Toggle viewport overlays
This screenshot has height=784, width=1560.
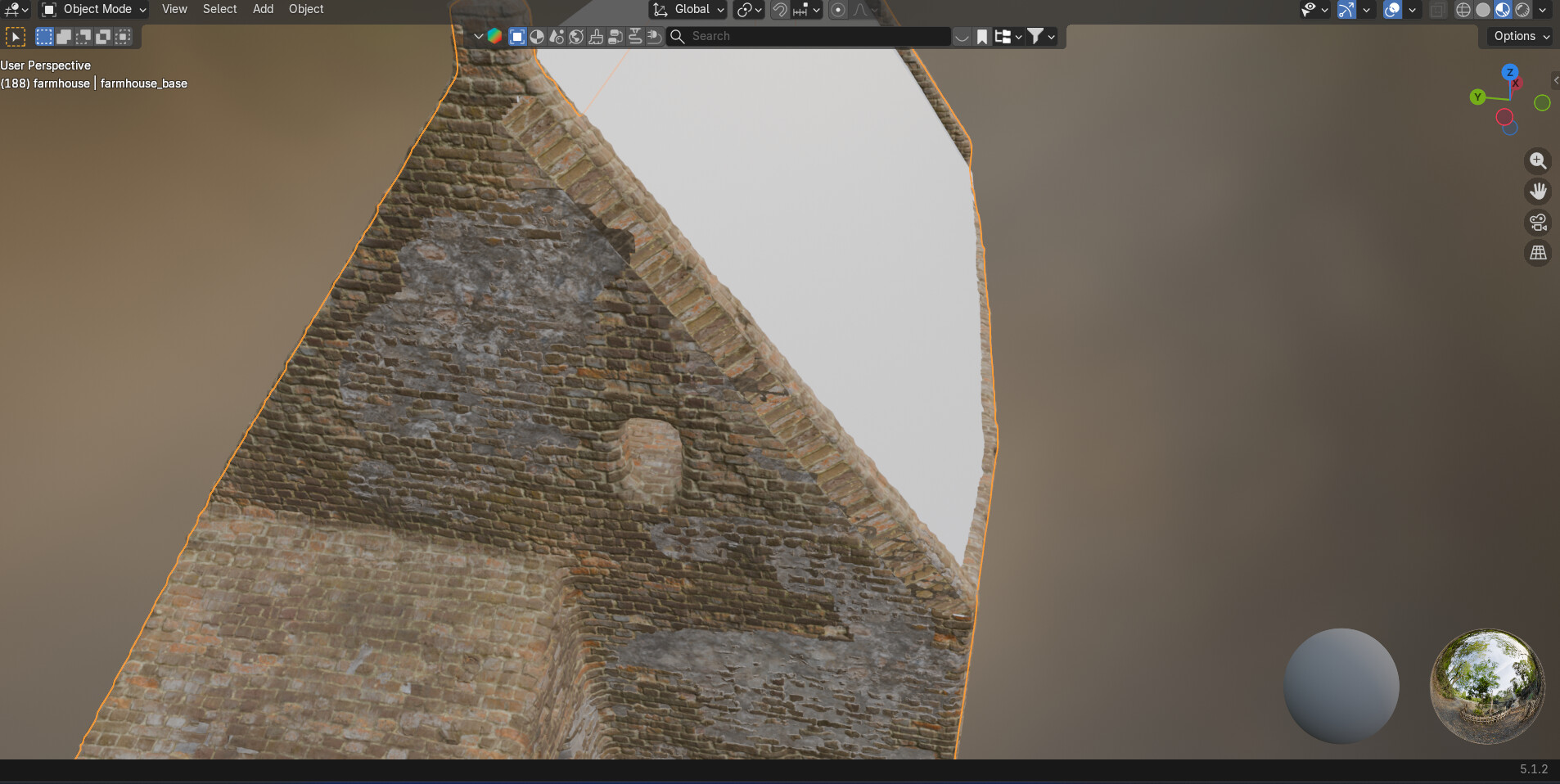pos(1392,10)
